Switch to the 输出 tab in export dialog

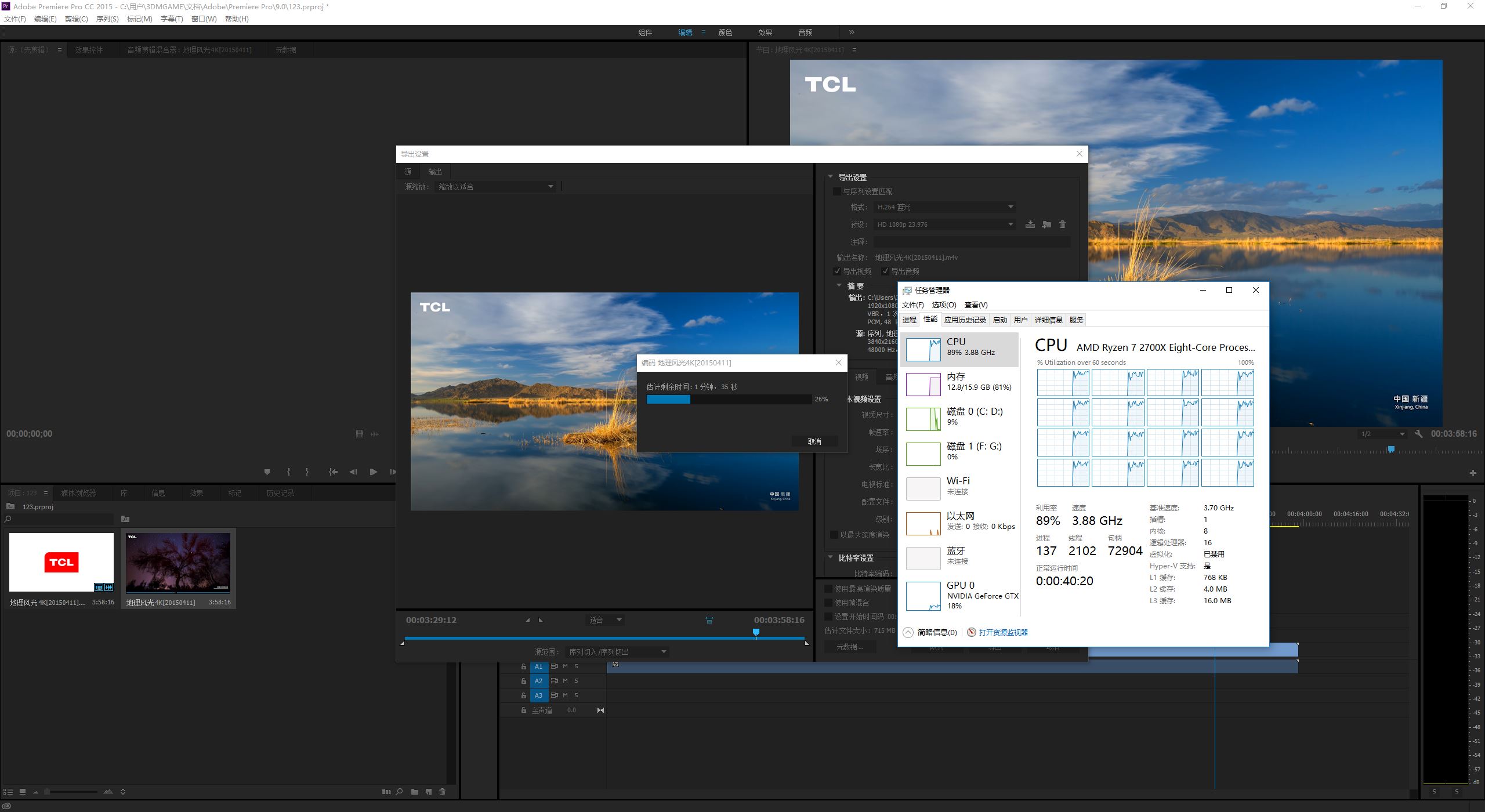(x=435, y=172)
